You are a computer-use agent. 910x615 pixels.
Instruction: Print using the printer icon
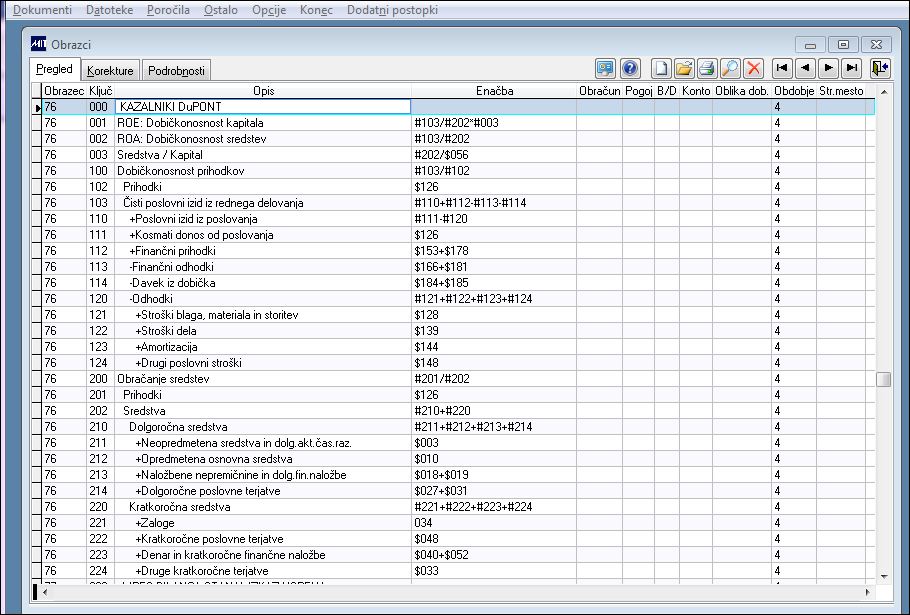click(x=707, y=68)
